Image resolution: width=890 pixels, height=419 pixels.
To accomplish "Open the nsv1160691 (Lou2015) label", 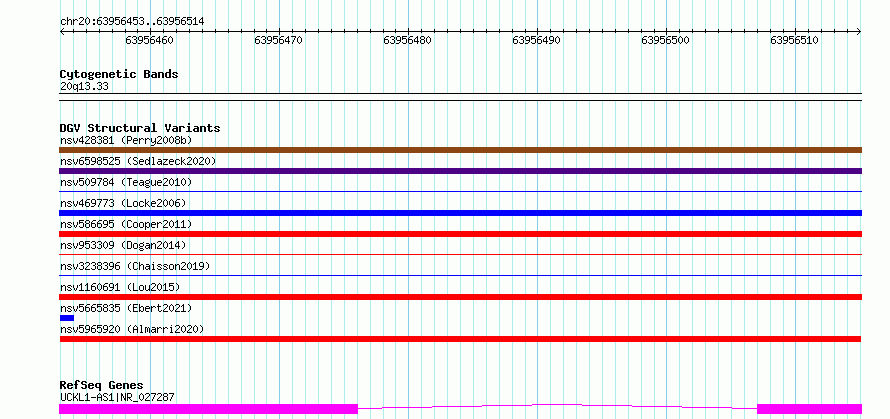I will coord(120,287).
